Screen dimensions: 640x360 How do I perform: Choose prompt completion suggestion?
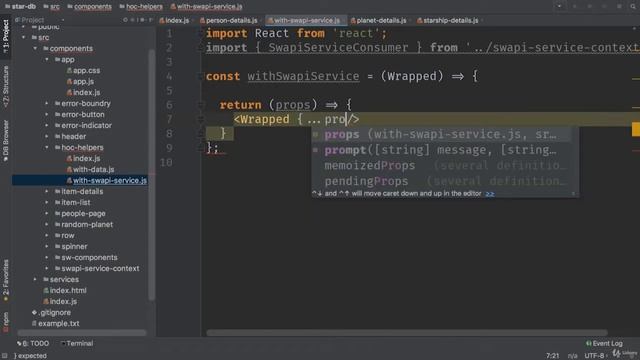(x=441, y=150)
